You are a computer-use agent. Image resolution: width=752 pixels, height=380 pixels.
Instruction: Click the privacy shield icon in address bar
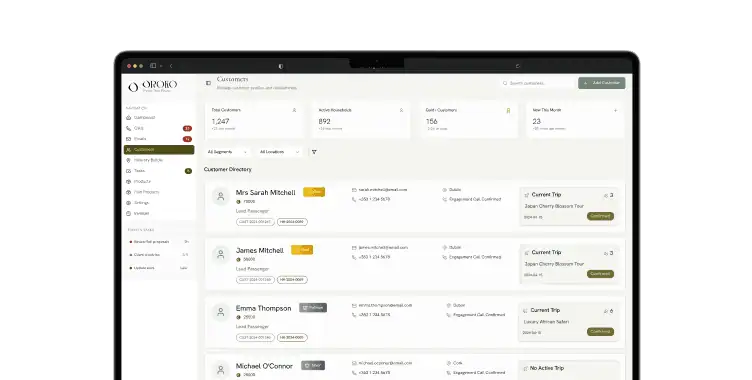(x=281, y=66)
